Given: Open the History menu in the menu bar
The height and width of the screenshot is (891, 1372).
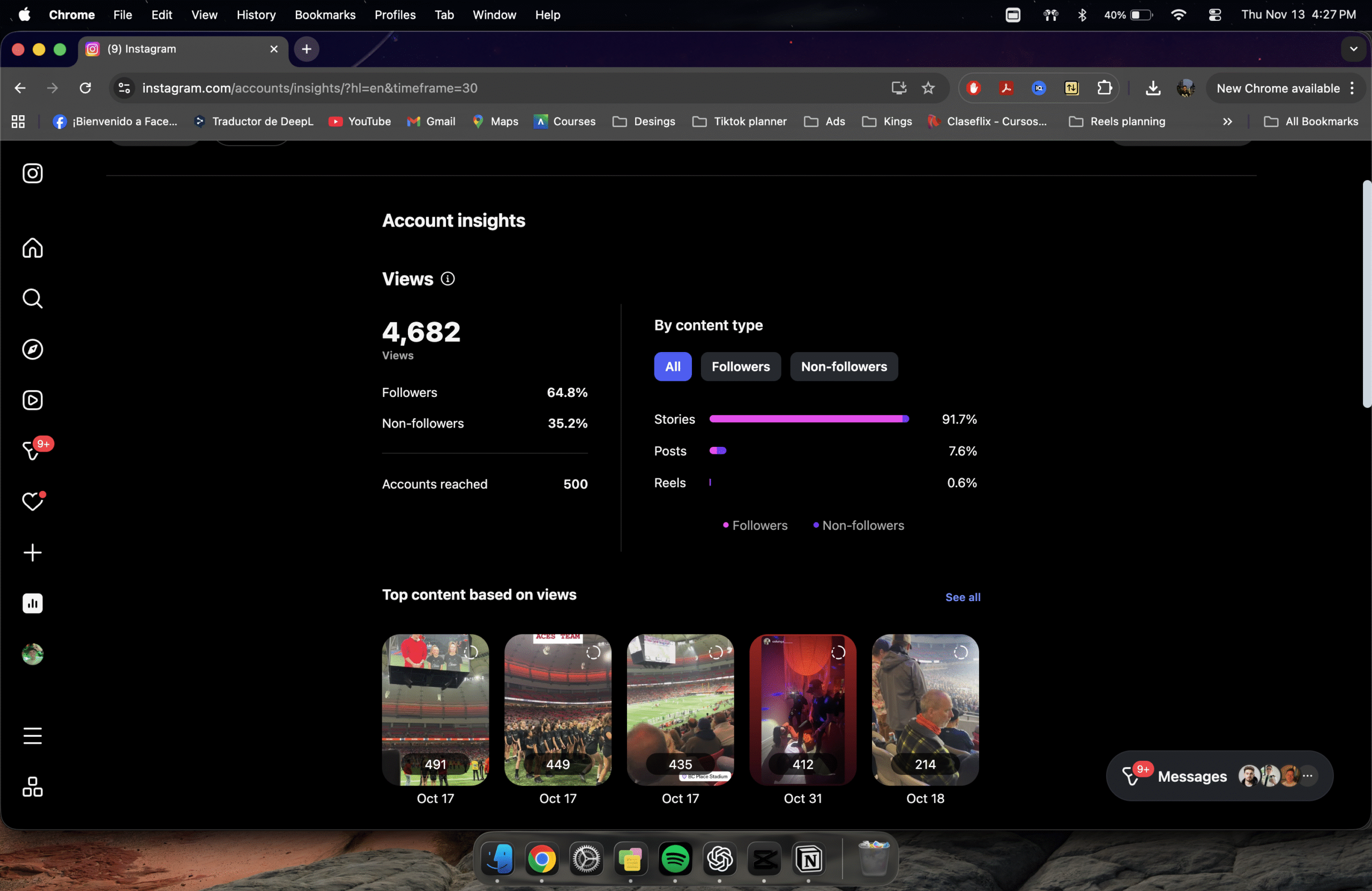Looking at the screenshot, I should 256,15.
